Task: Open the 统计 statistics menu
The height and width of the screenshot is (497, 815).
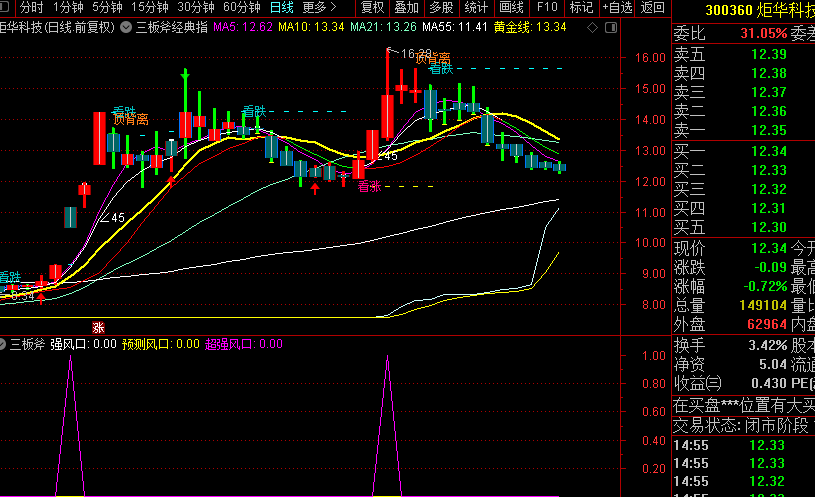Action: [476, 8]
